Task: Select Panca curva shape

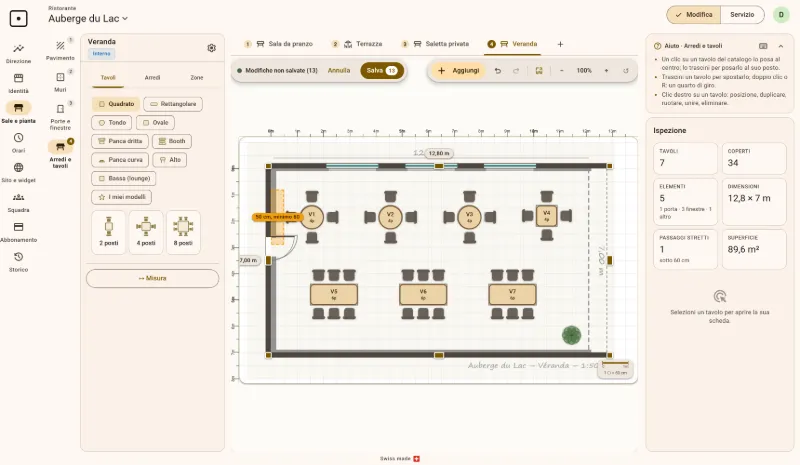Action: pyautogui.click(x=120, y=160)
